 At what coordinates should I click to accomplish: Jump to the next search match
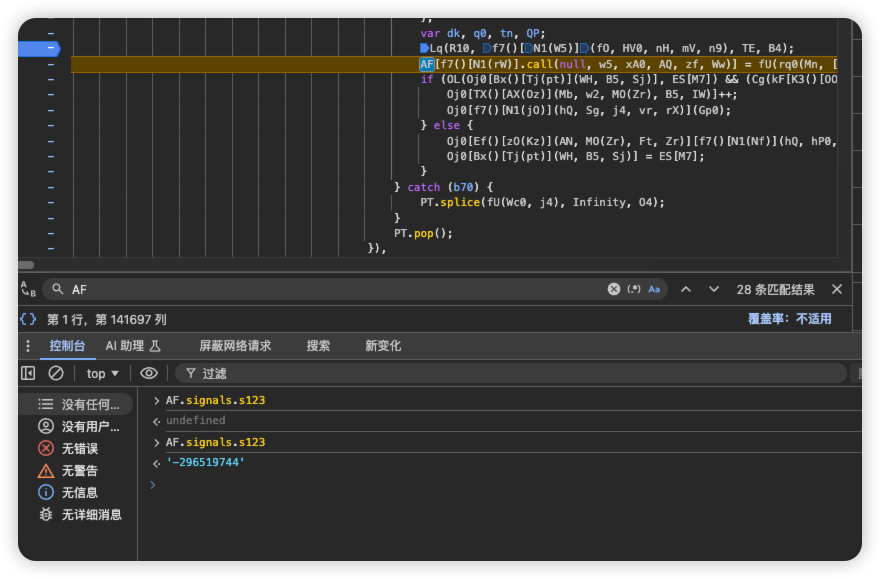714,289
